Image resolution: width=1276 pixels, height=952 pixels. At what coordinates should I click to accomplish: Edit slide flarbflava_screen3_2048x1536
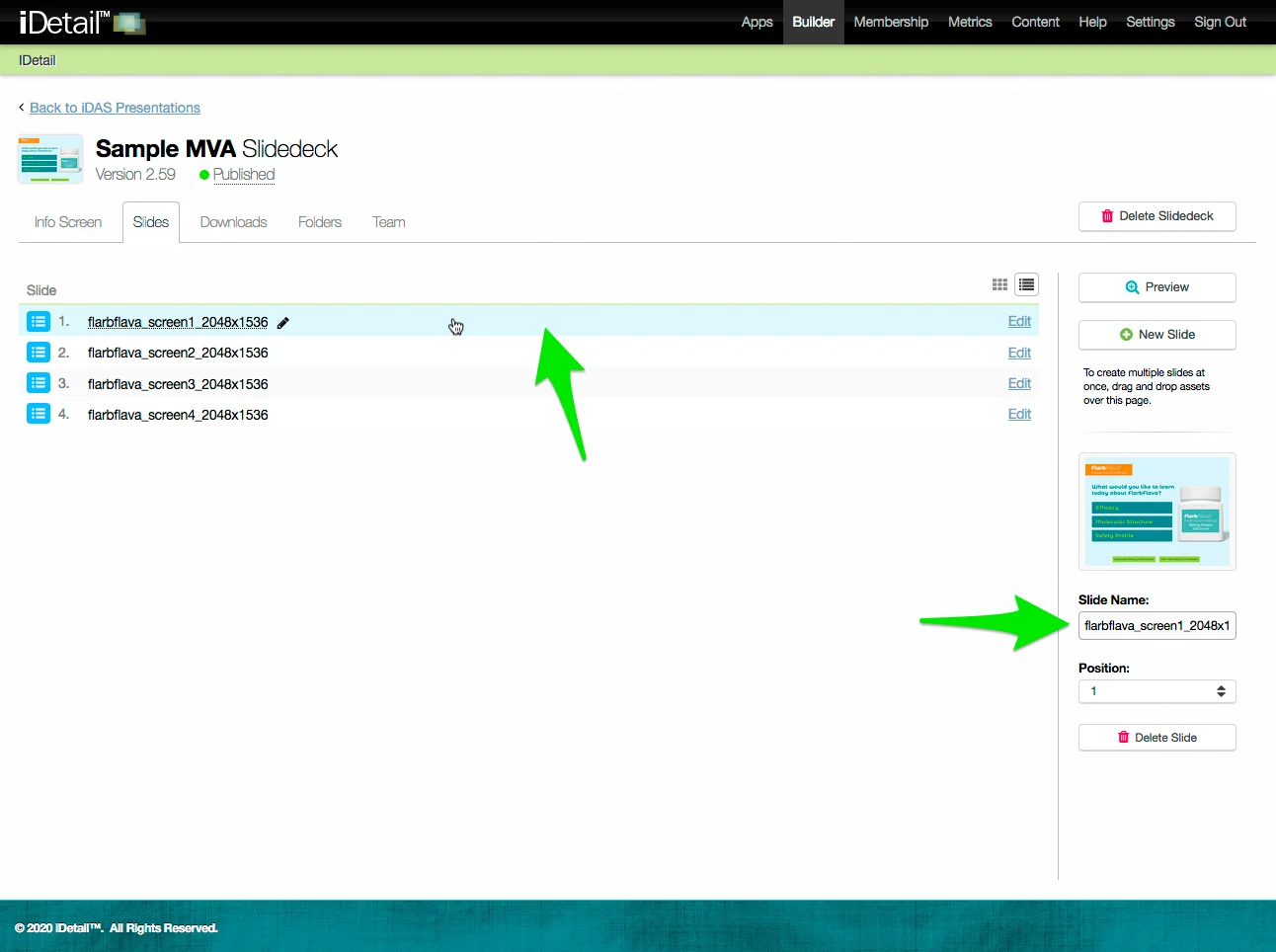pyautogui.click(x=1019, y=383)
